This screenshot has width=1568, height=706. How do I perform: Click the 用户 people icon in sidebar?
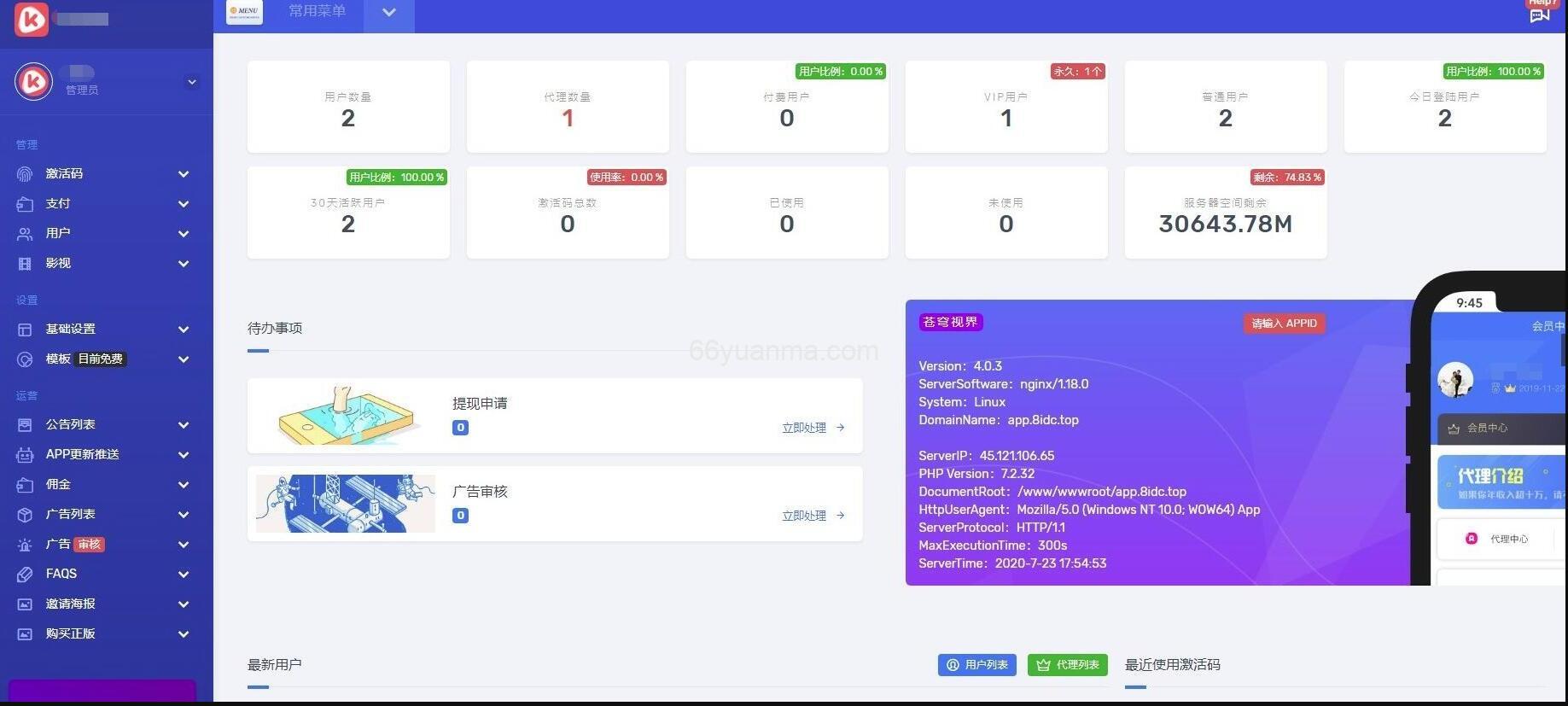point(25,234)
